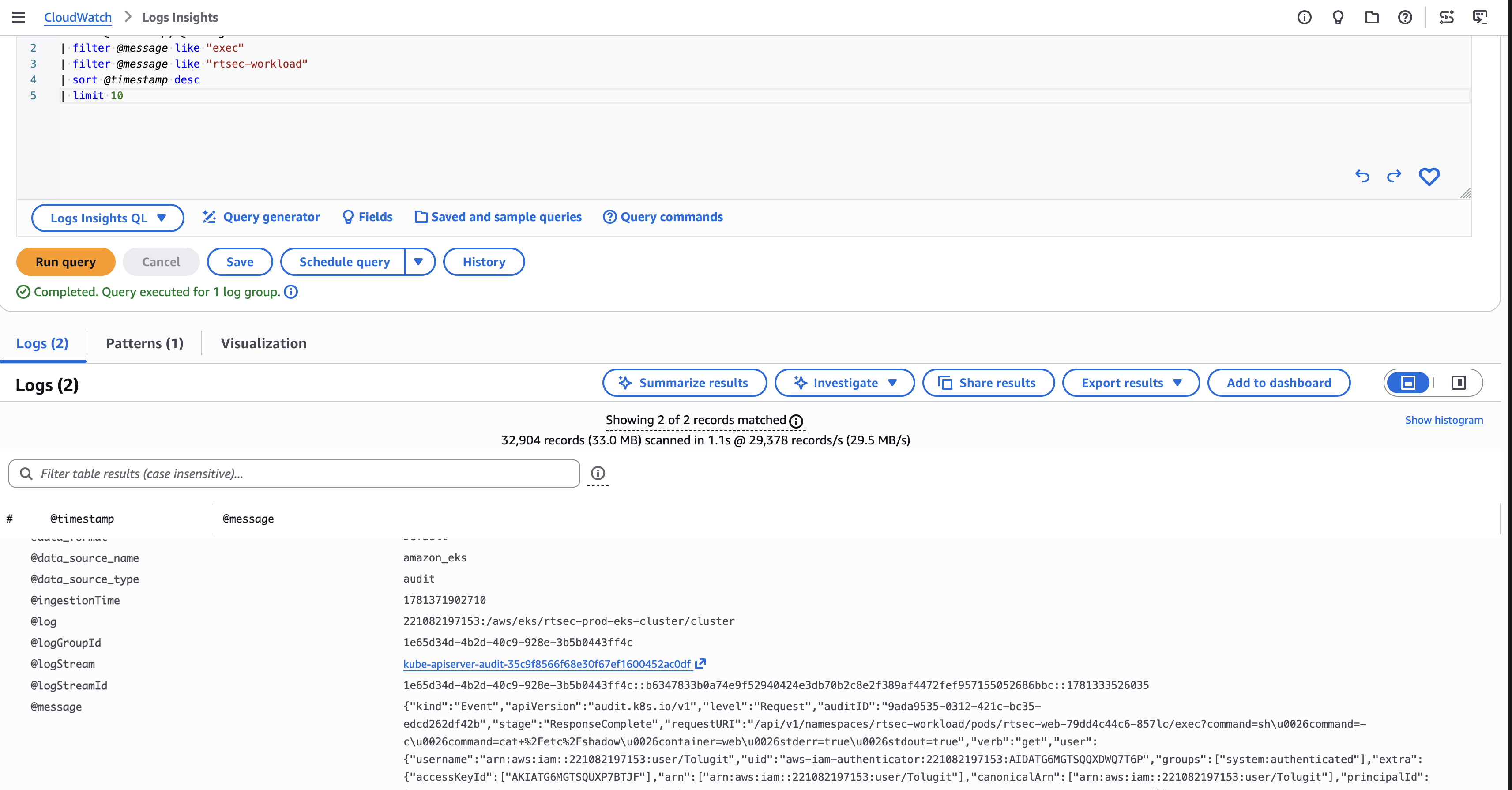
Task: Open the info panel icon in the header
Action: pos(1304,18)
